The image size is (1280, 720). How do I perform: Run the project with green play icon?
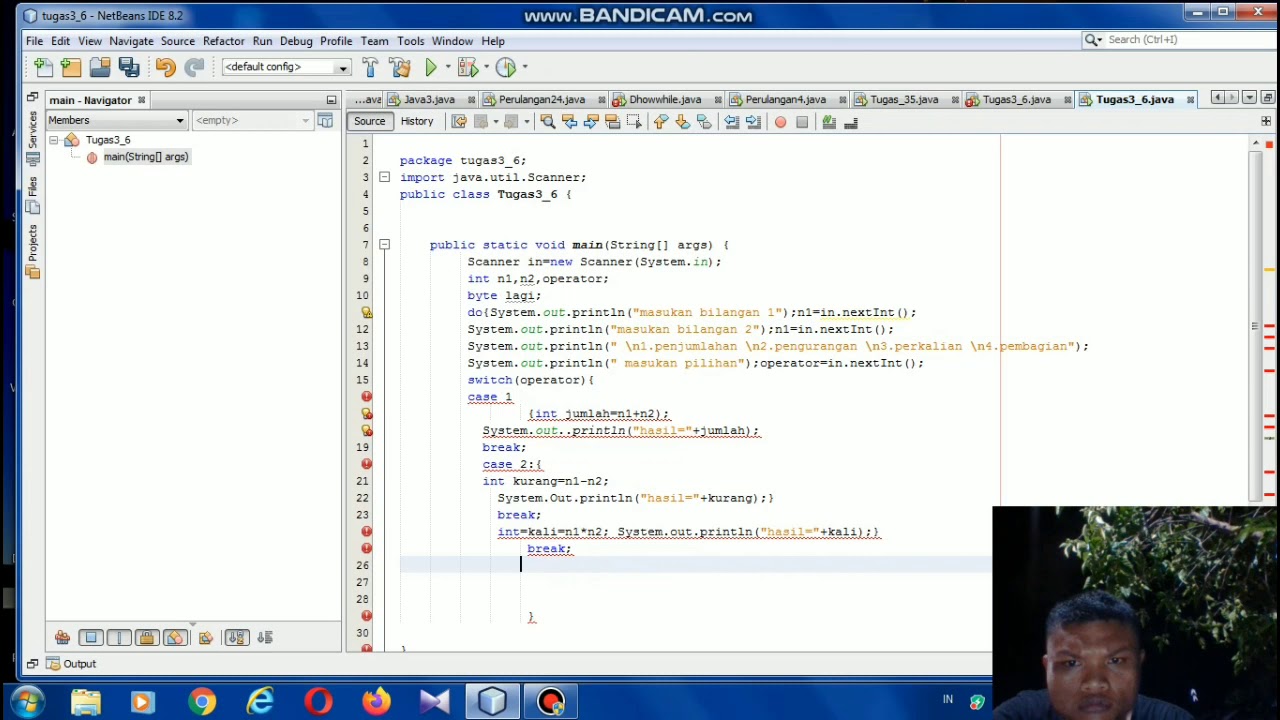tap(431, 67)
